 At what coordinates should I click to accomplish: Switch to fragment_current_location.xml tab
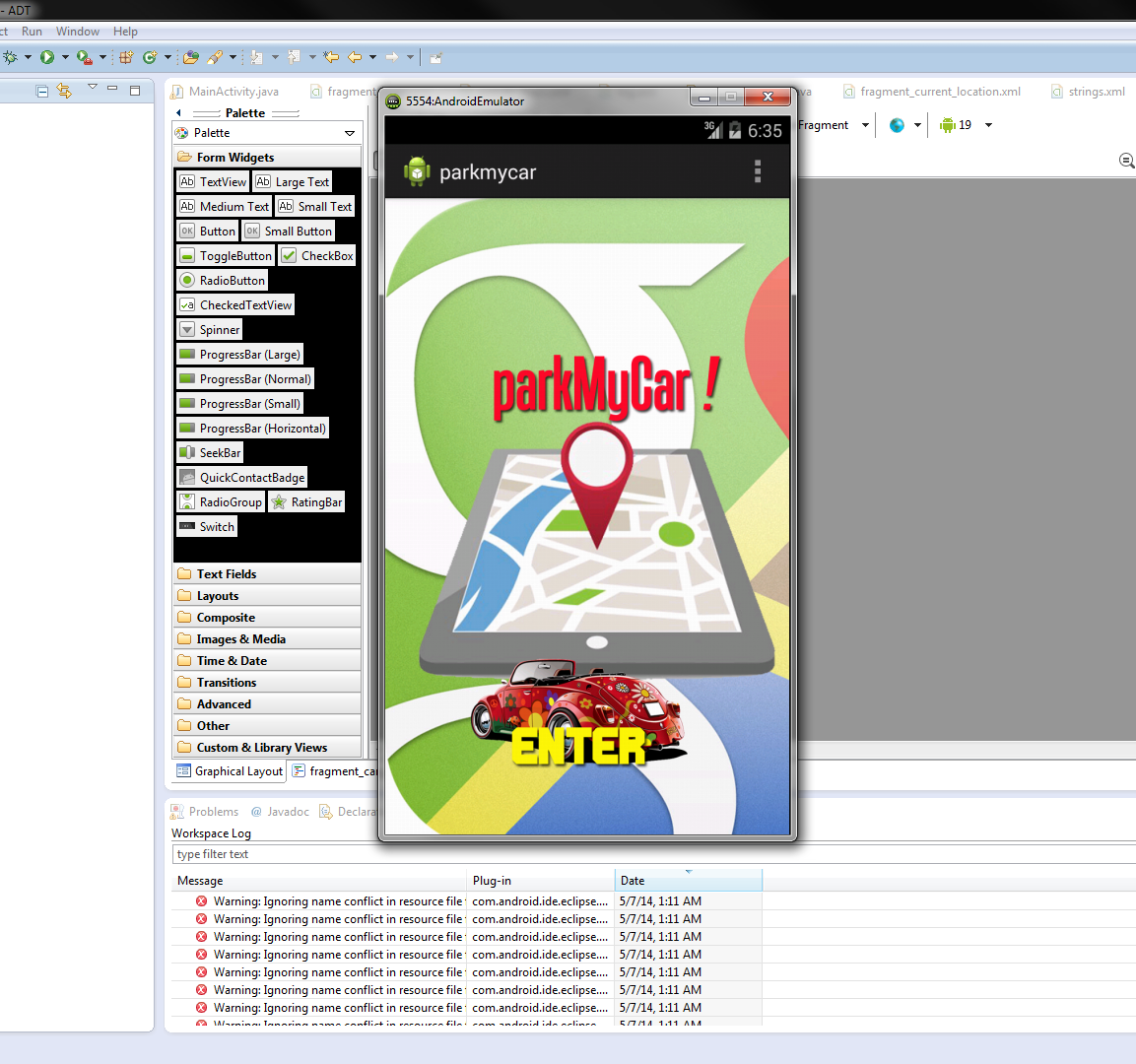pyautogui.click(x=932, y=92)
